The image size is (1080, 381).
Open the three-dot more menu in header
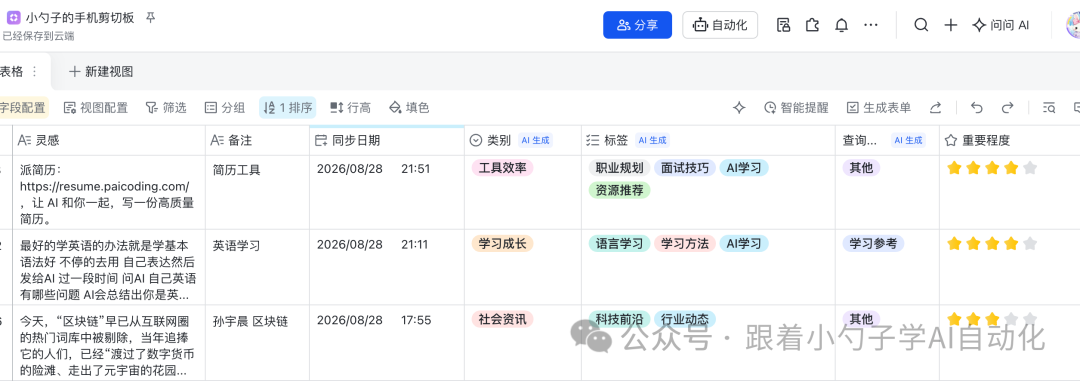871,25
